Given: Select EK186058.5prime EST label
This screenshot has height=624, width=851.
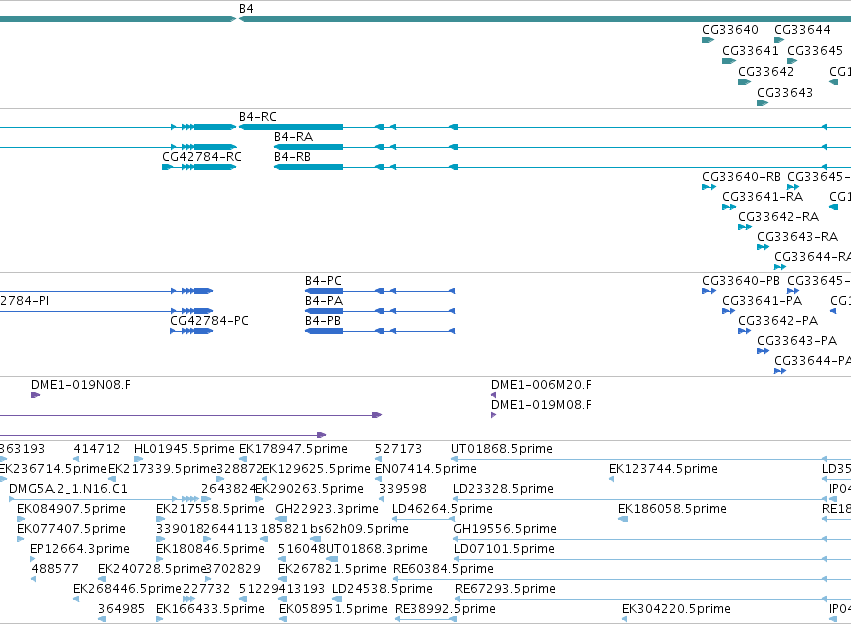Looking at the screenshot, I should tap(672, 510).
